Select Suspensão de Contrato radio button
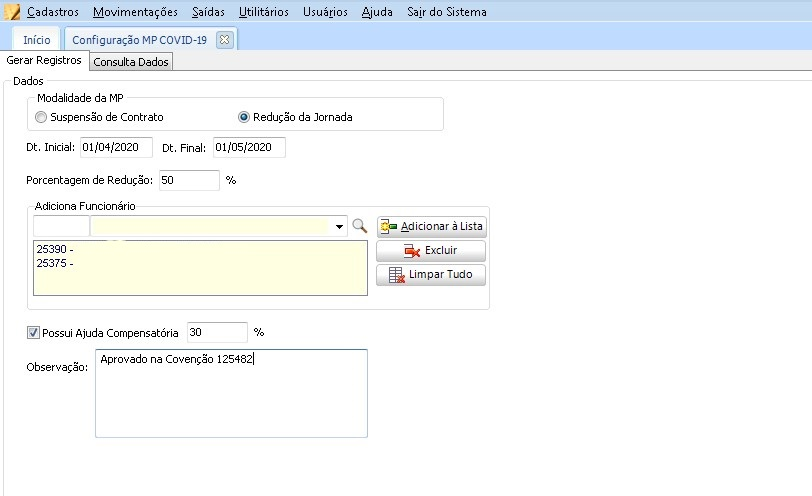This screenshot has height=496, width=812. tap(40, 117)
